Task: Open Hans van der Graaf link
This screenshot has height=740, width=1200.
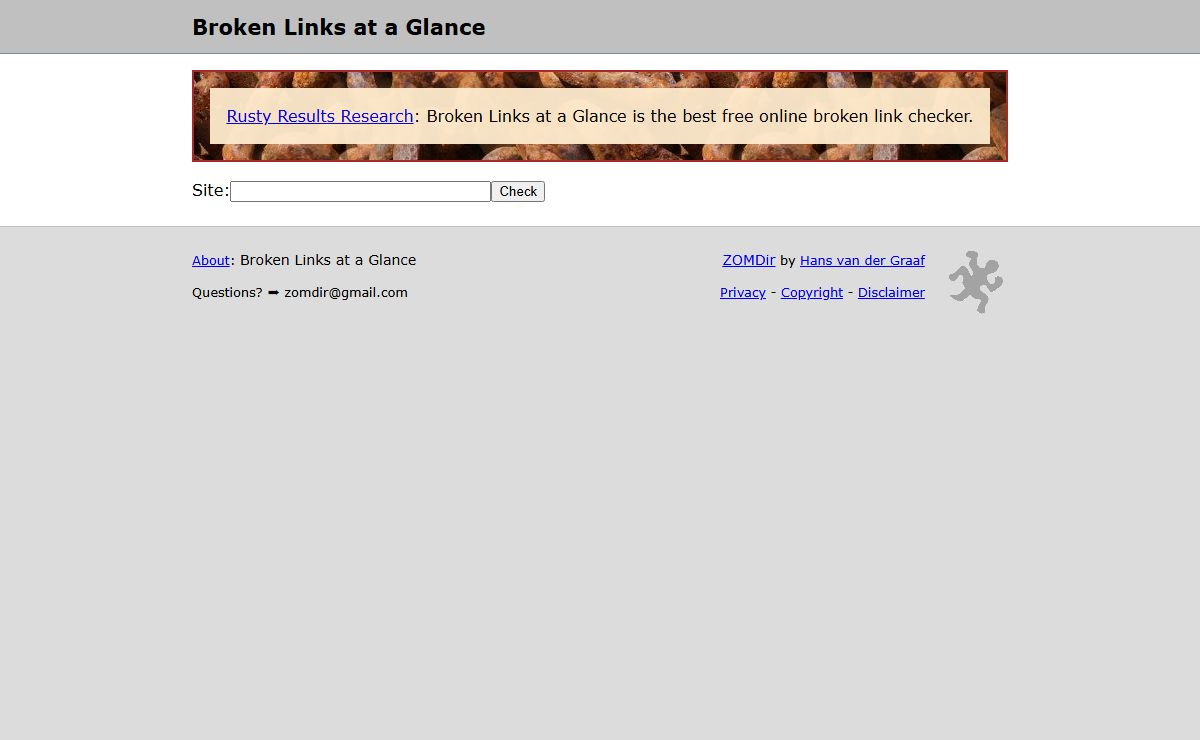Action: [862, 260]
